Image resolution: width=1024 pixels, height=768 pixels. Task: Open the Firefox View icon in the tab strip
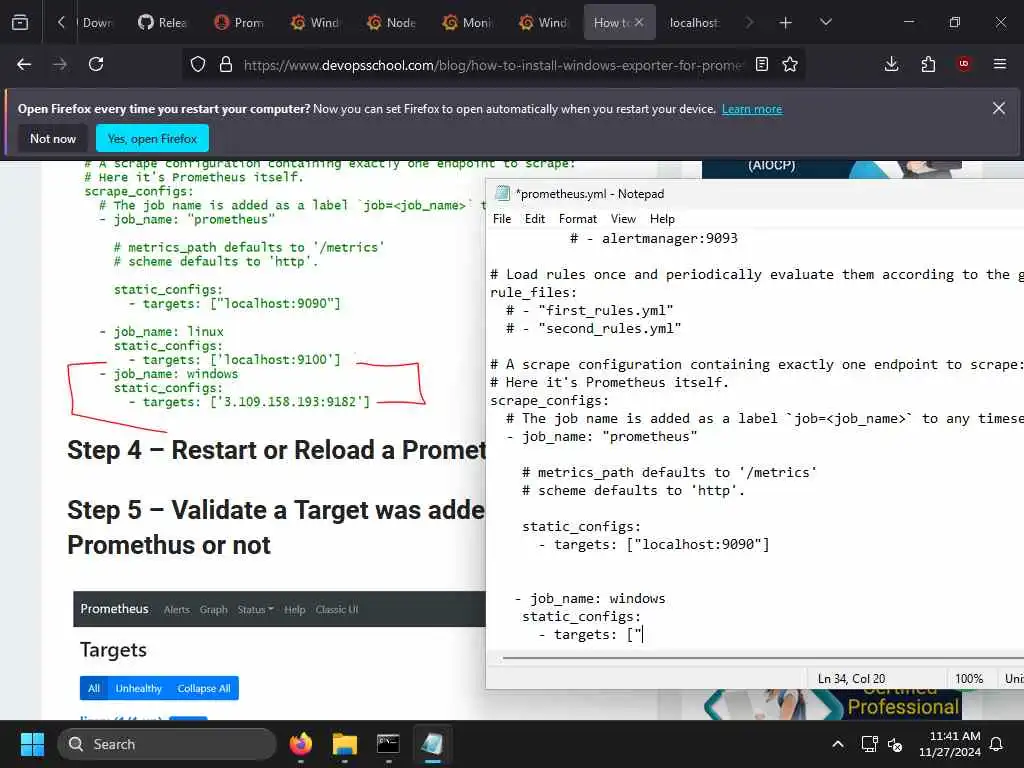(x=20, y=22)
